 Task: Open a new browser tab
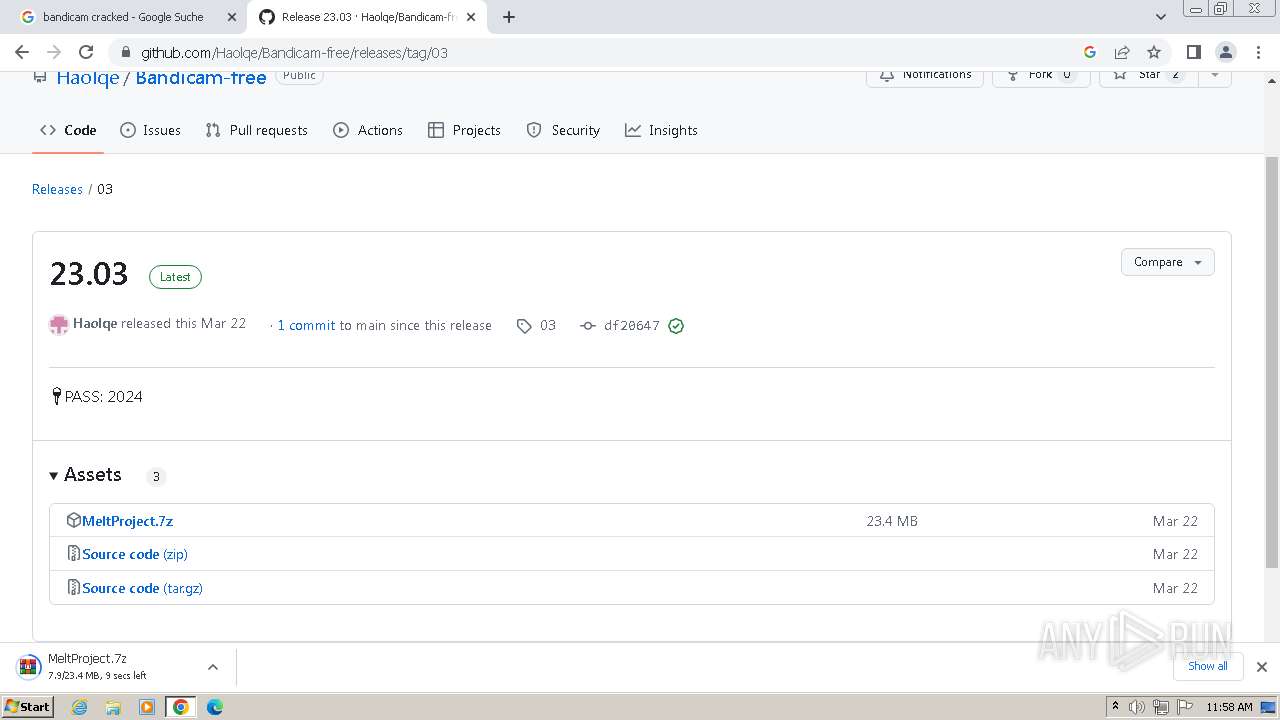[x=509, y=17]
